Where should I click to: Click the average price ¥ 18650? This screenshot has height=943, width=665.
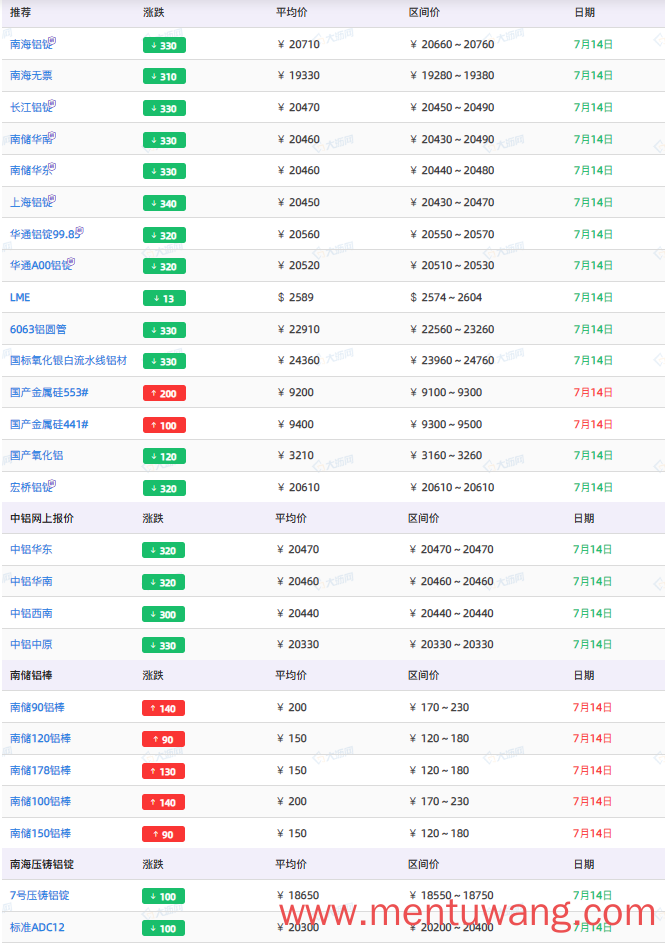(298, 895)
